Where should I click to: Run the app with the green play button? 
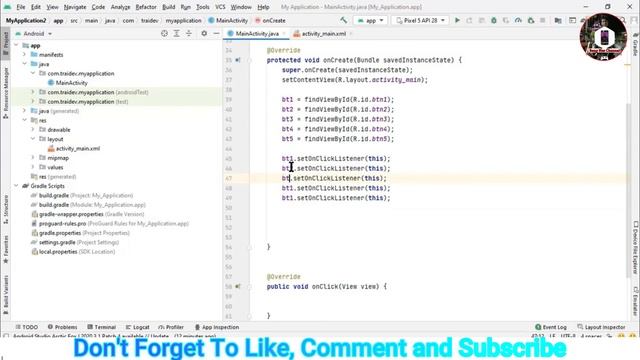click(x=457, y=20)
